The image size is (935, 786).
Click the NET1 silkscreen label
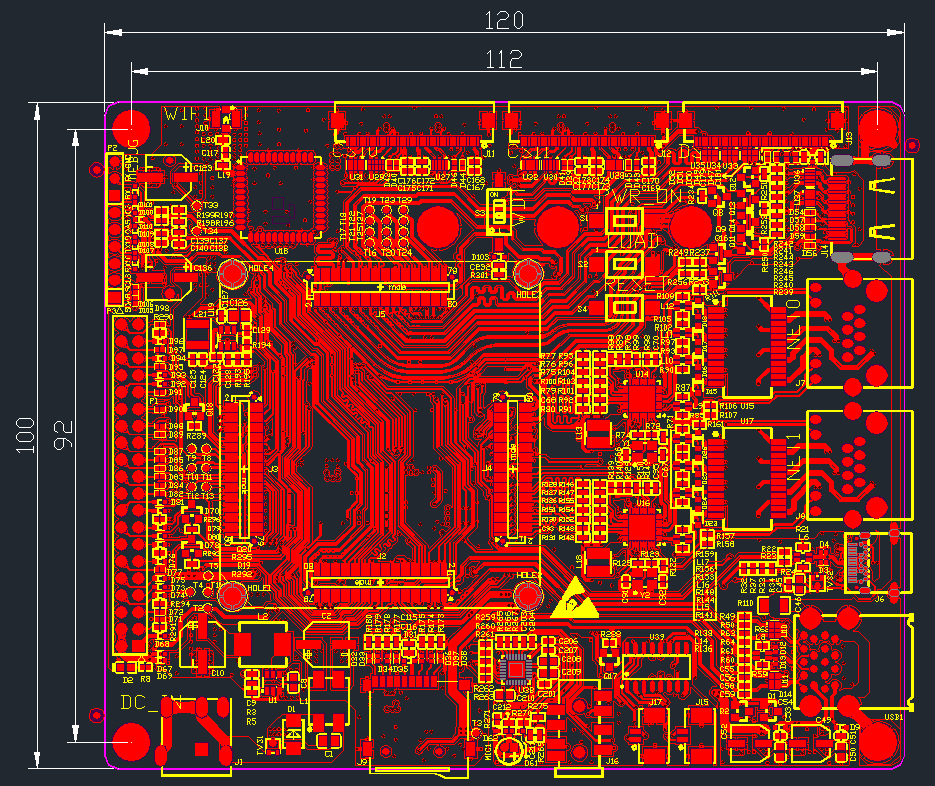794,458
